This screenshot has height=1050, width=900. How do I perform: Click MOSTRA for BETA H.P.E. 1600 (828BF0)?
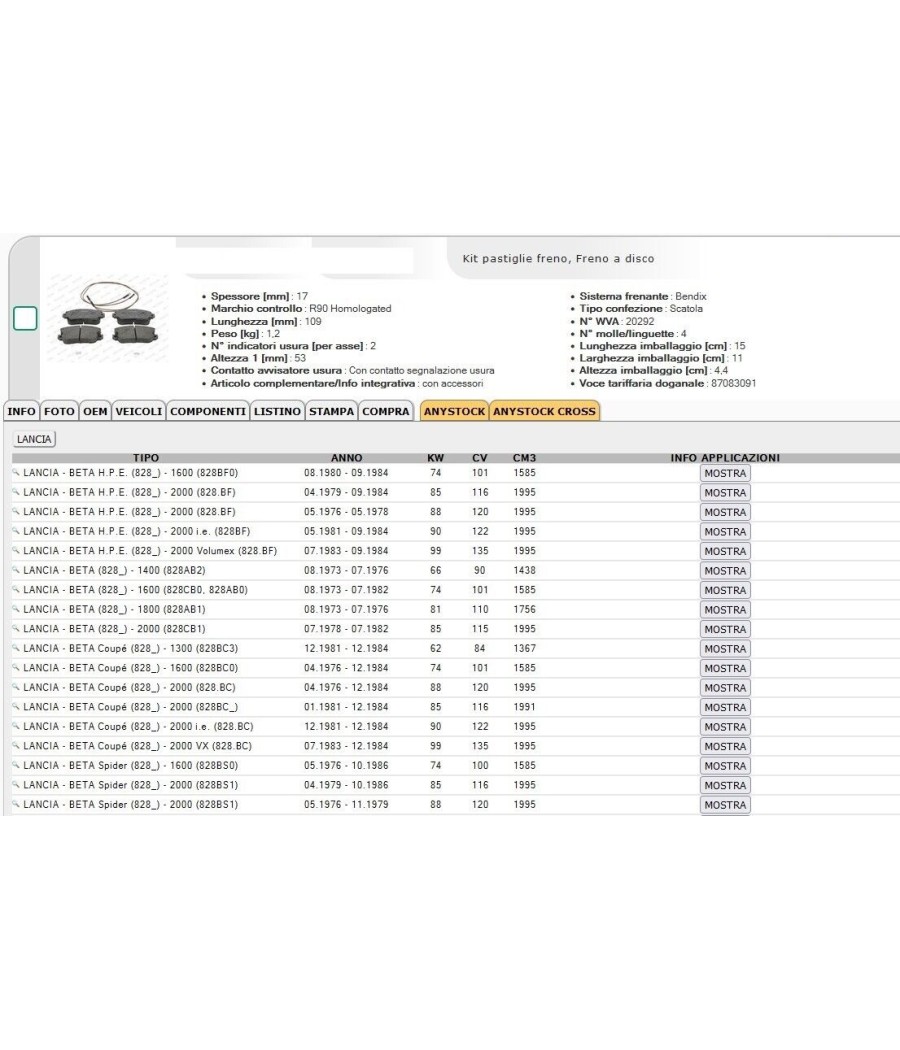[725, 473]
